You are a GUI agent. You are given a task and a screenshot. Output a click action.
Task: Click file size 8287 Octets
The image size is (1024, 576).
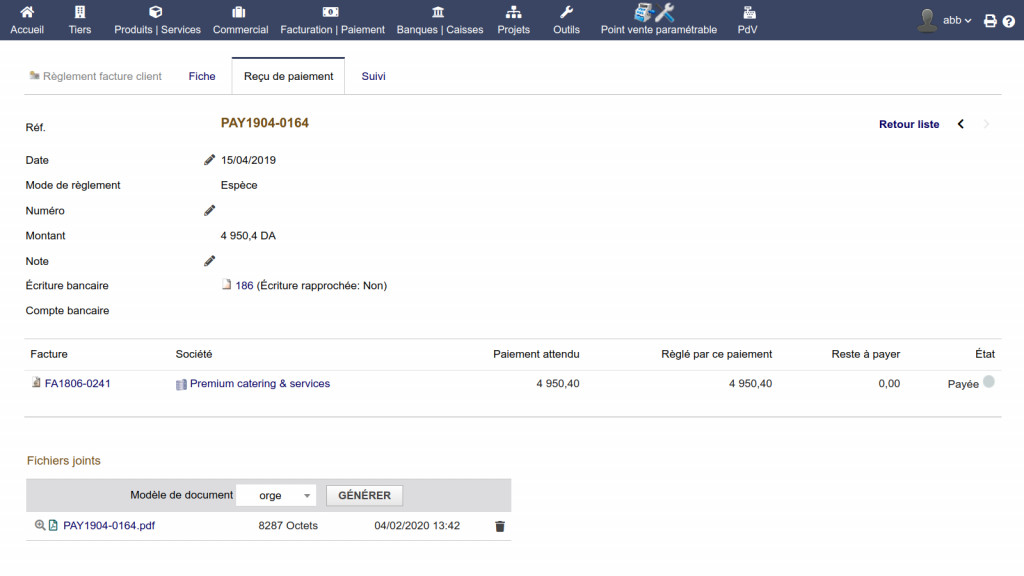(288, 525)
